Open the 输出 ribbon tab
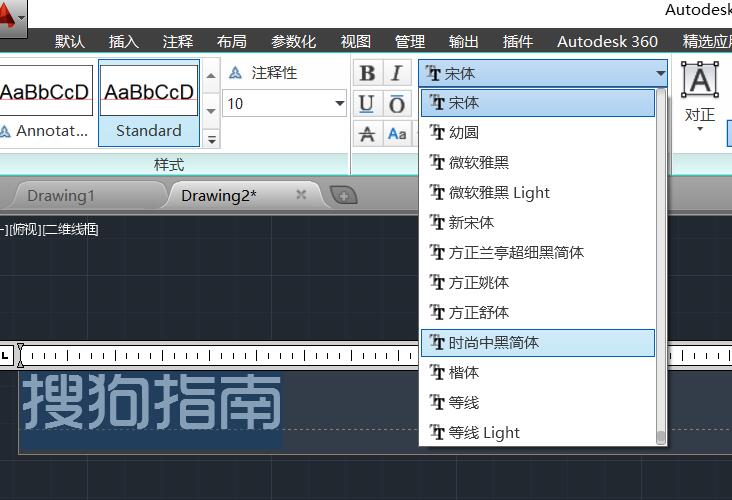 (464, 42)
